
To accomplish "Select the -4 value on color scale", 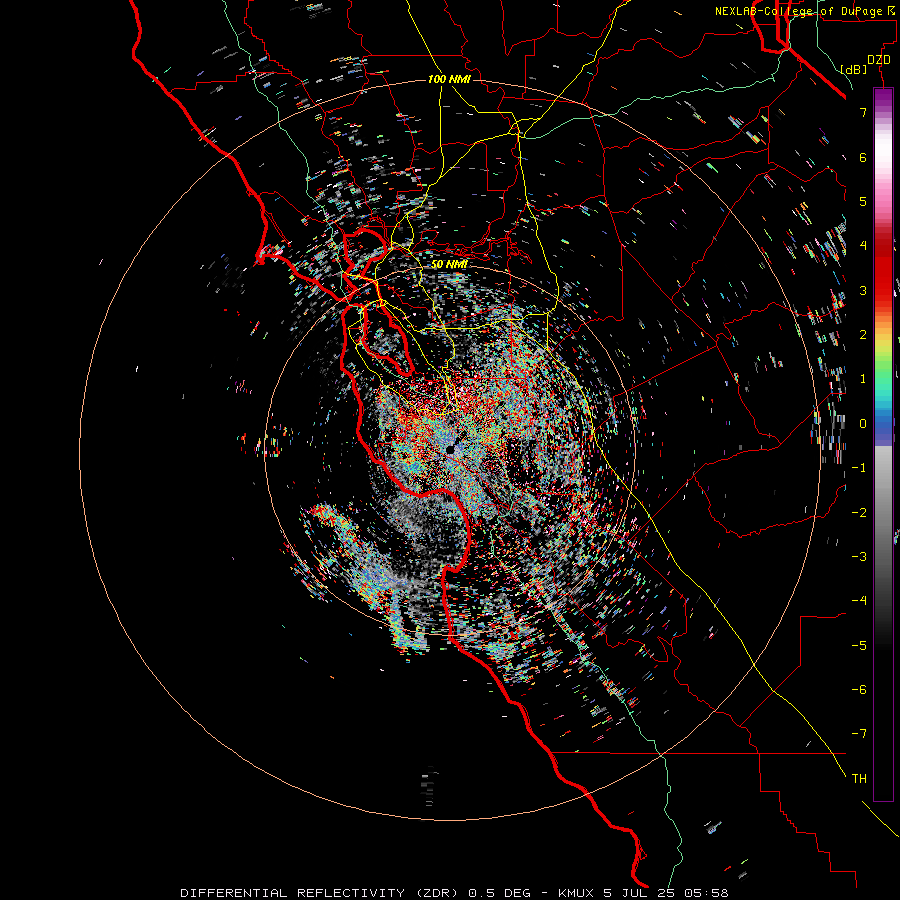I will click(859, 601).
